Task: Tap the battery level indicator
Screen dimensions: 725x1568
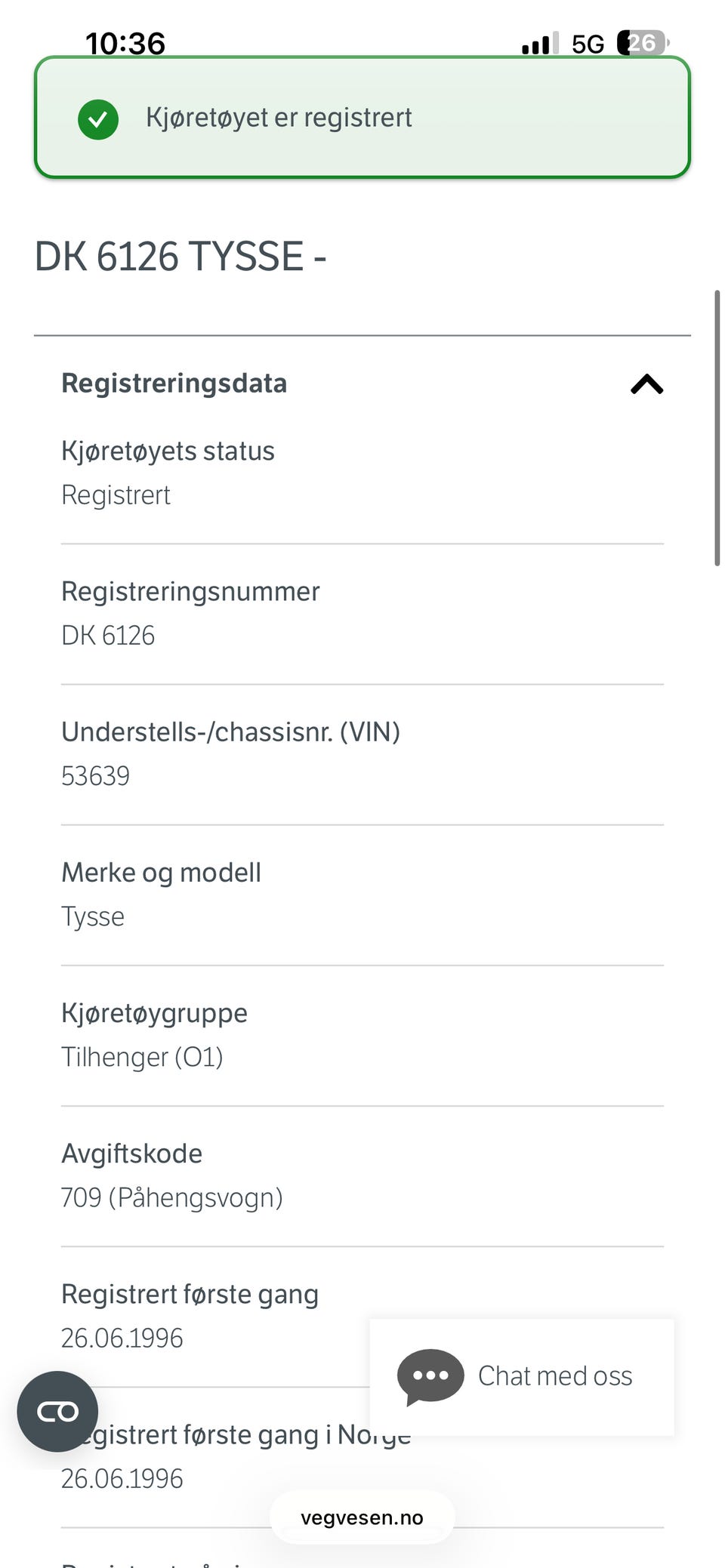Action: (643, 43)
